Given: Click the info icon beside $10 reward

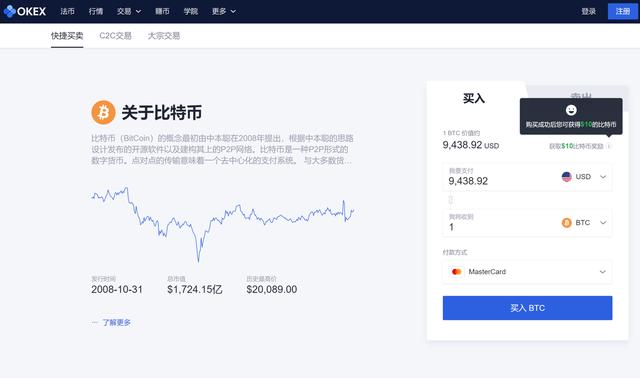Looking at the screenshot, I should tap(609, 146).
